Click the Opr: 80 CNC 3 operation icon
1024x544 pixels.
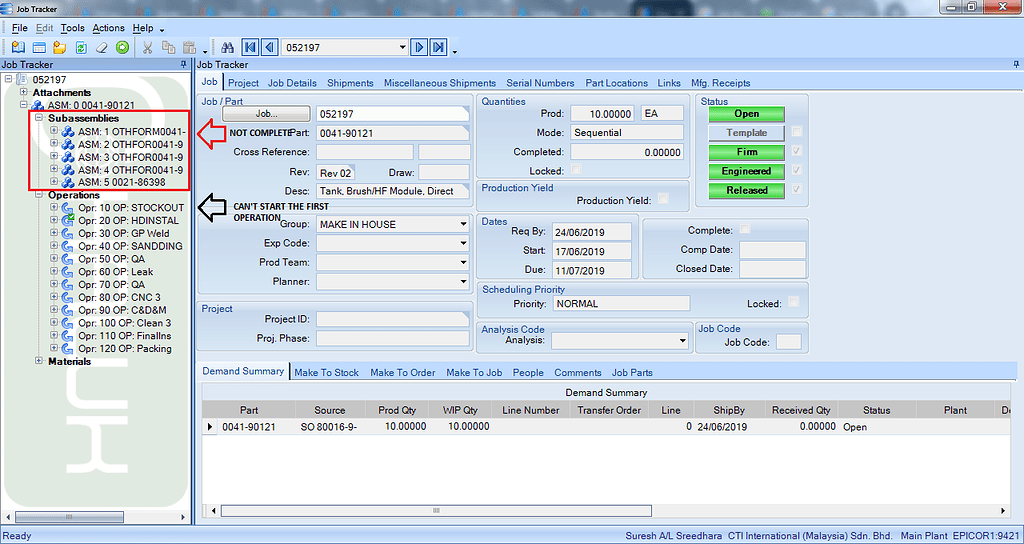(x=68, y=297)
